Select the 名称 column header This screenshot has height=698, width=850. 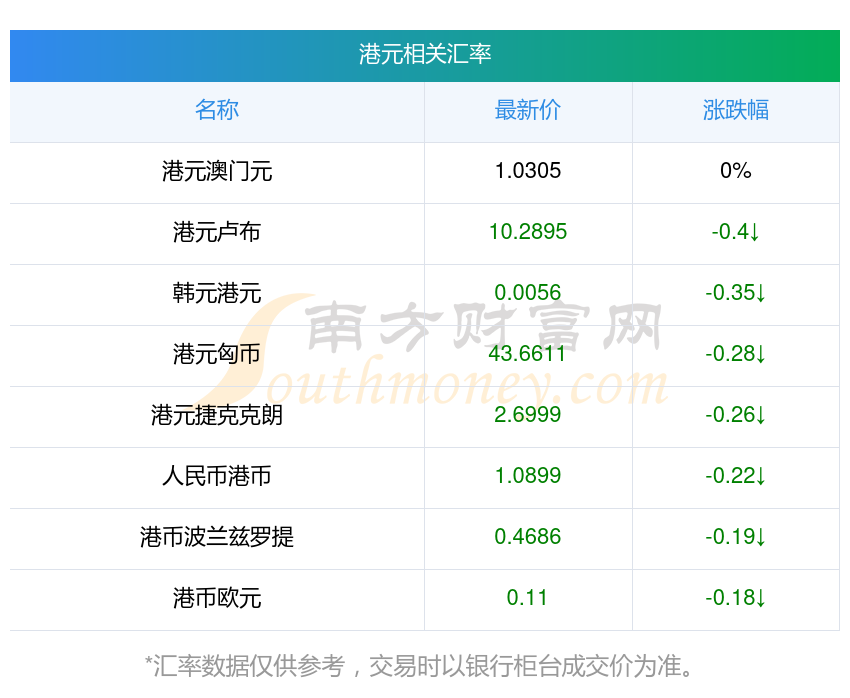coord(217,110)
